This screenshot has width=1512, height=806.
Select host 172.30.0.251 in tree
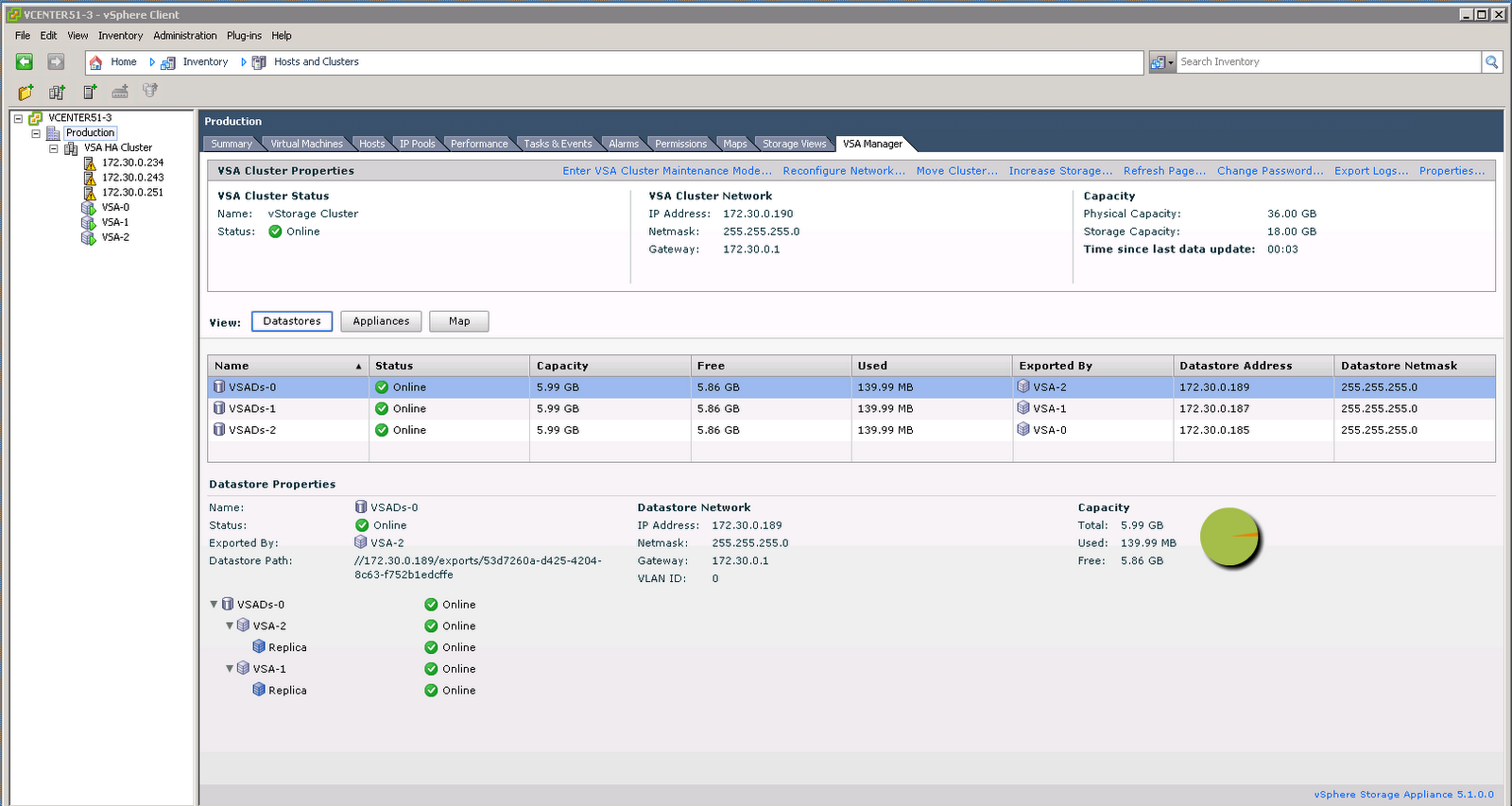[x=132, y=192]
